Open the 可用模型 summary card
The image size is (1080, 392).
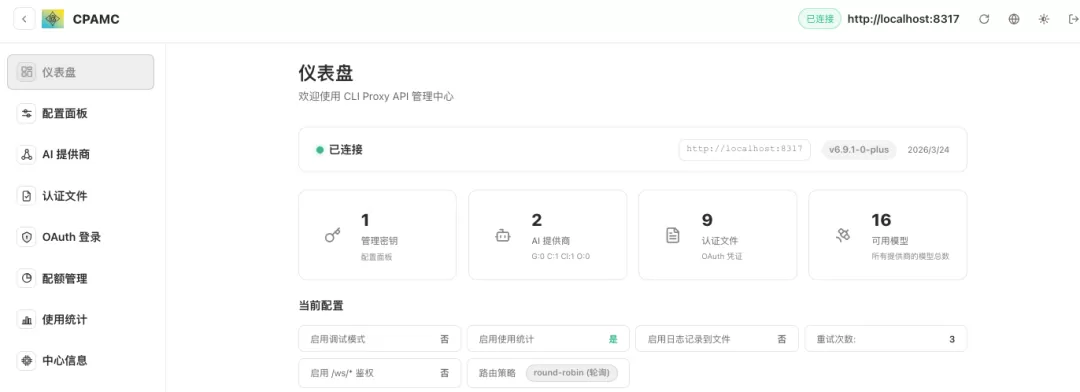[x=888, y=235]
